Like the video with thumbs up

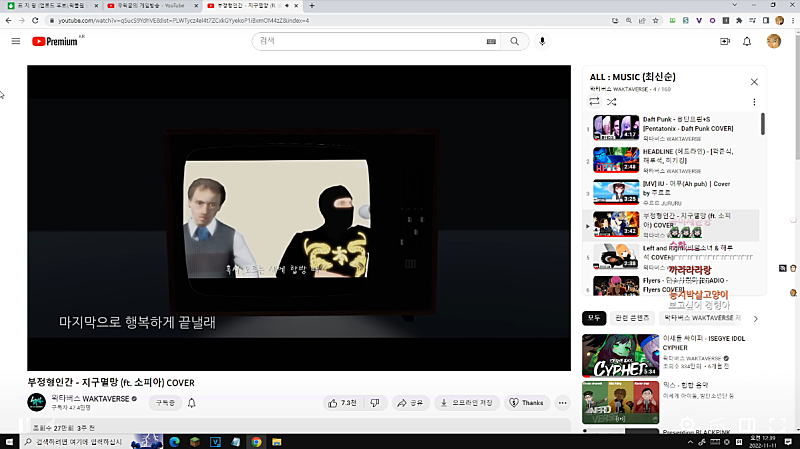pos(342,403)
